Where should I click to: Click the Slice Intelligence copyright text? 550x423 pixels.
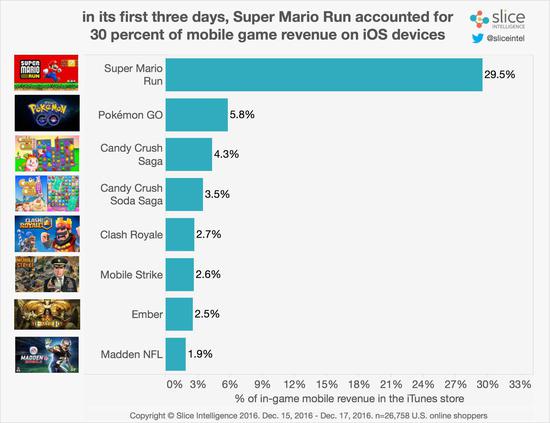[308, 416]
